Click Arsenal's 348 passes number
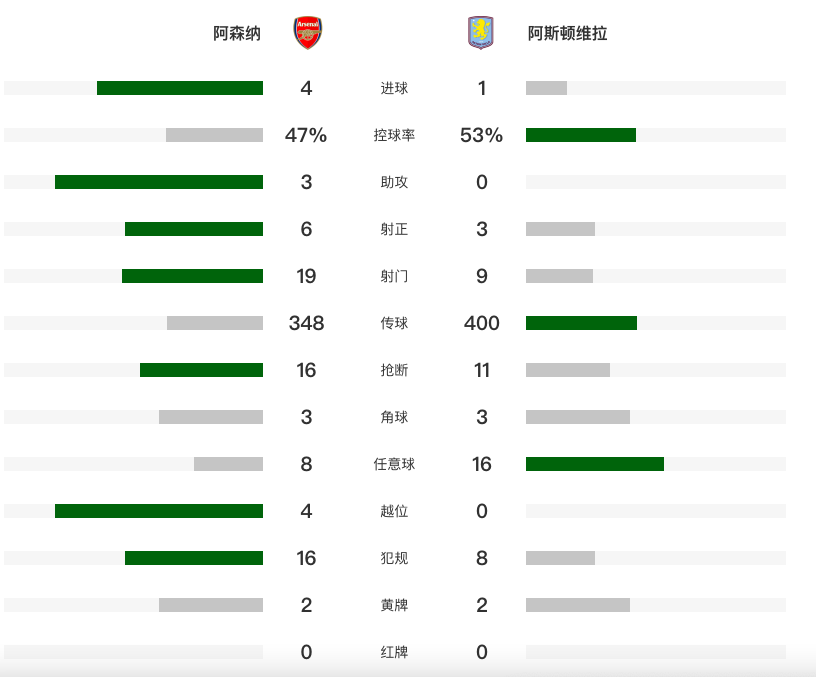The height and width of the screenshot is (677, 816). (x=306, y=323)
